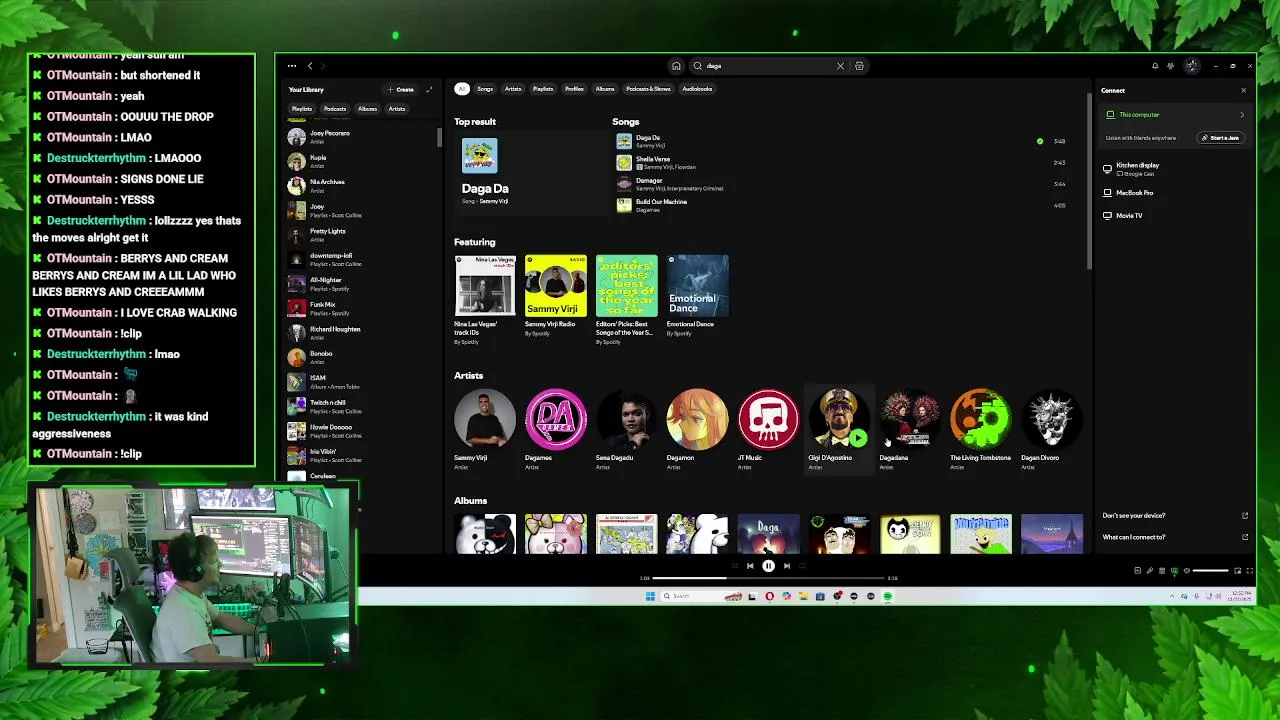Skip to the previous track

[x=750, y=566]
